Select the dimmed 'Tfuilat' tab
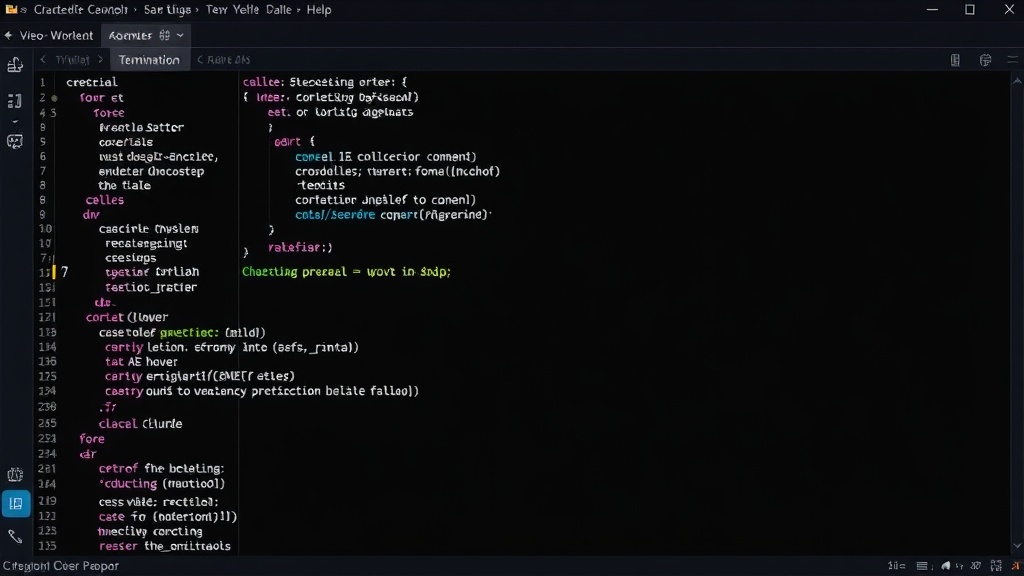Viewport: 1024px width, 576px height. [x=72, y=59]
